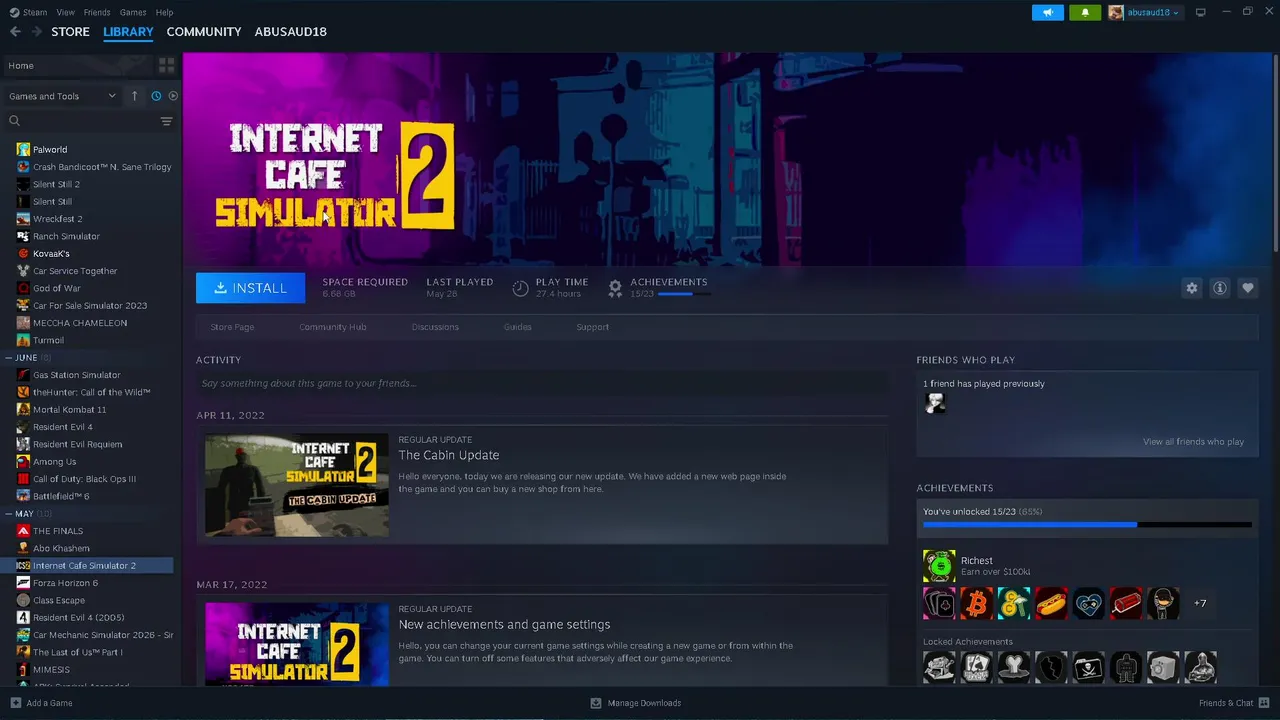The height and width of the screenshot is (720, 1280).
Task: Open the Games menu
Action: [x=133, y=12]
